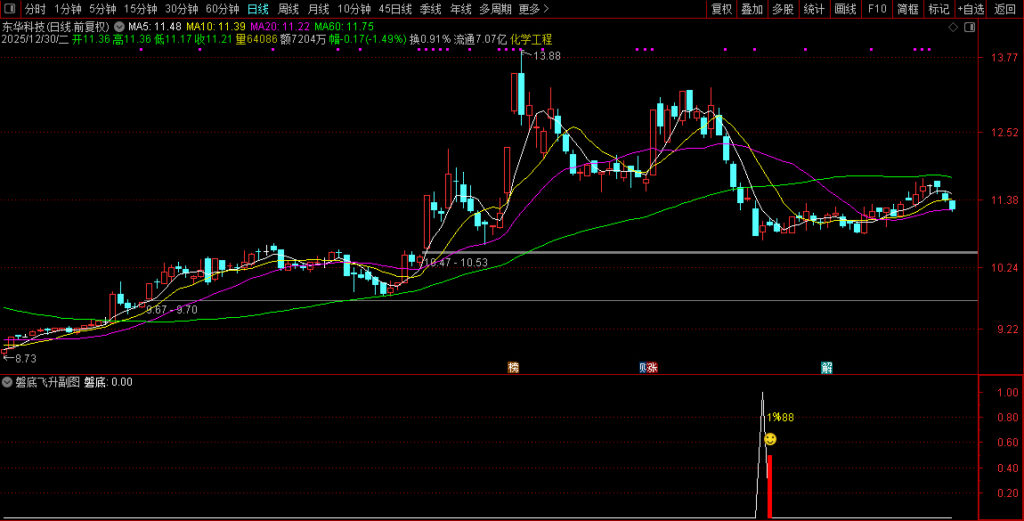The width and height of the screenshot is (1024, 521).
Task: Switch to the 周线 weekly tab
Action: [289, 9]
